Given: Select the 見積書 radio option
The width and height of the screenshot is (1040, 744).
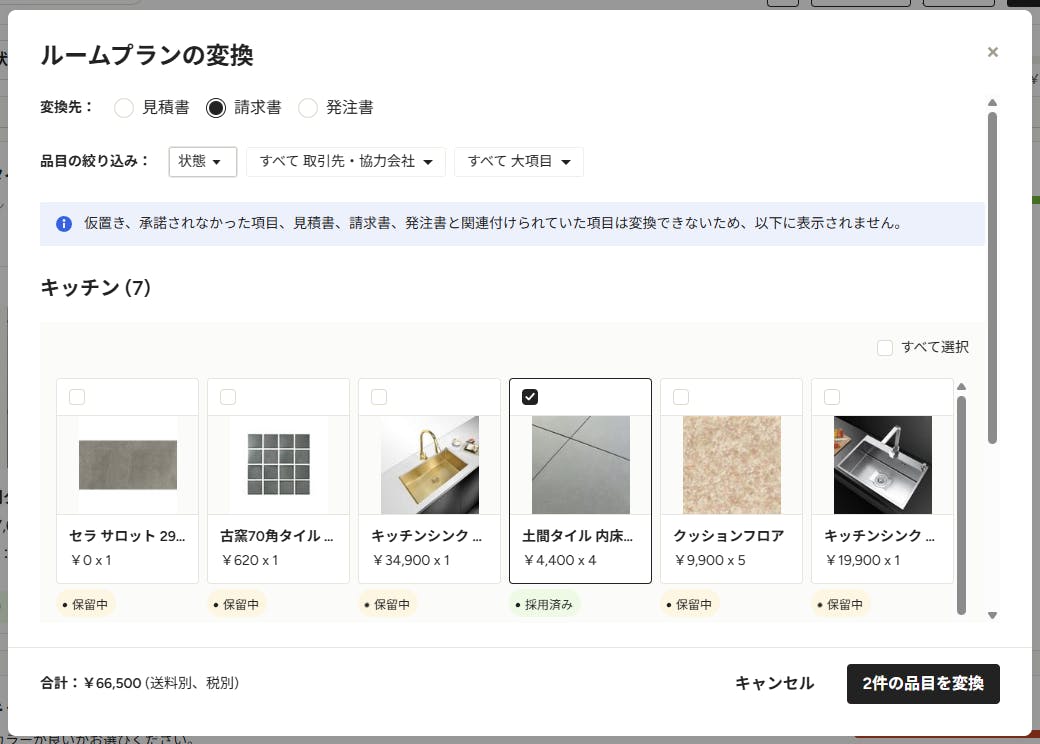Looking at the screenshot, I should tap(123, 107).
